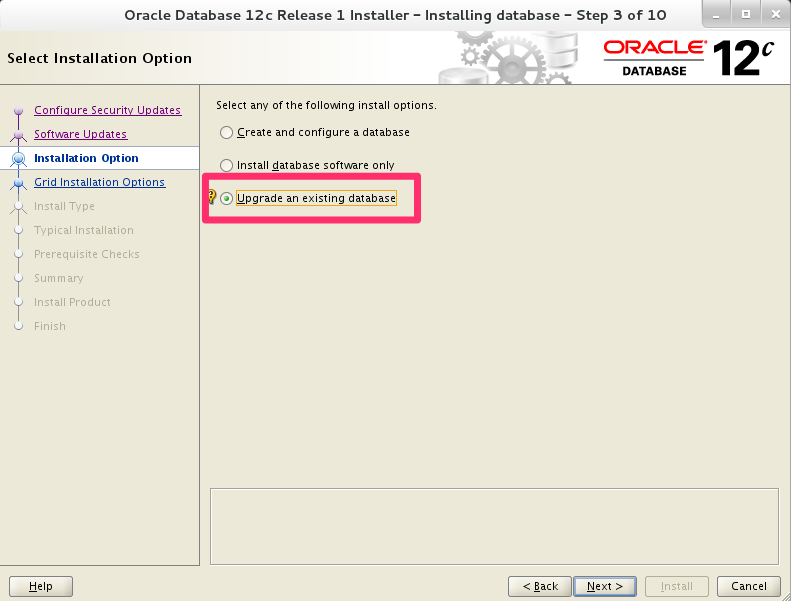
Task: Click Summary step label
Action: tap(59, 278)
